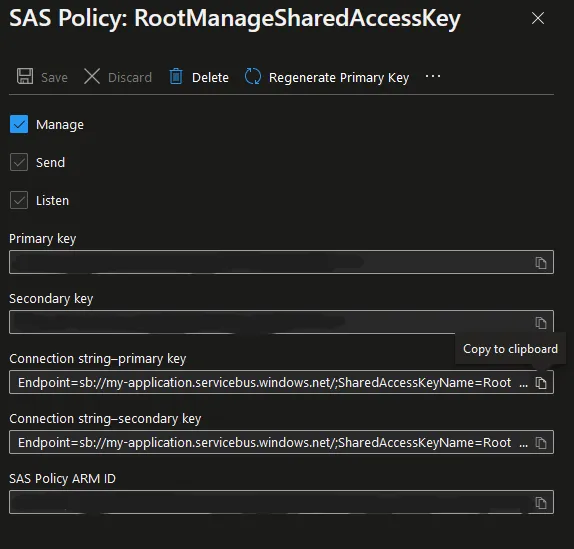
Task: Copy connection string–primary key to clipboard
Action: [541, 382]
